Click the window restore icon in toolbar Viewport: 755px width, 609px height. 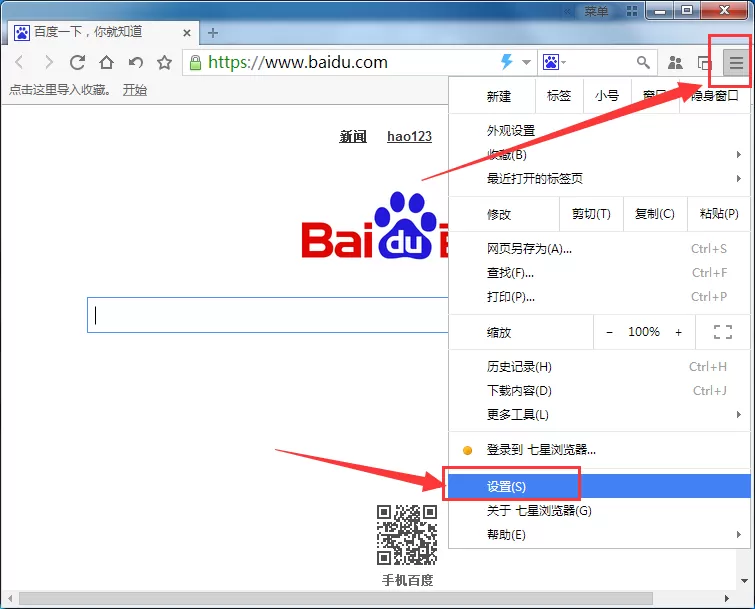(x=704, y=62)
